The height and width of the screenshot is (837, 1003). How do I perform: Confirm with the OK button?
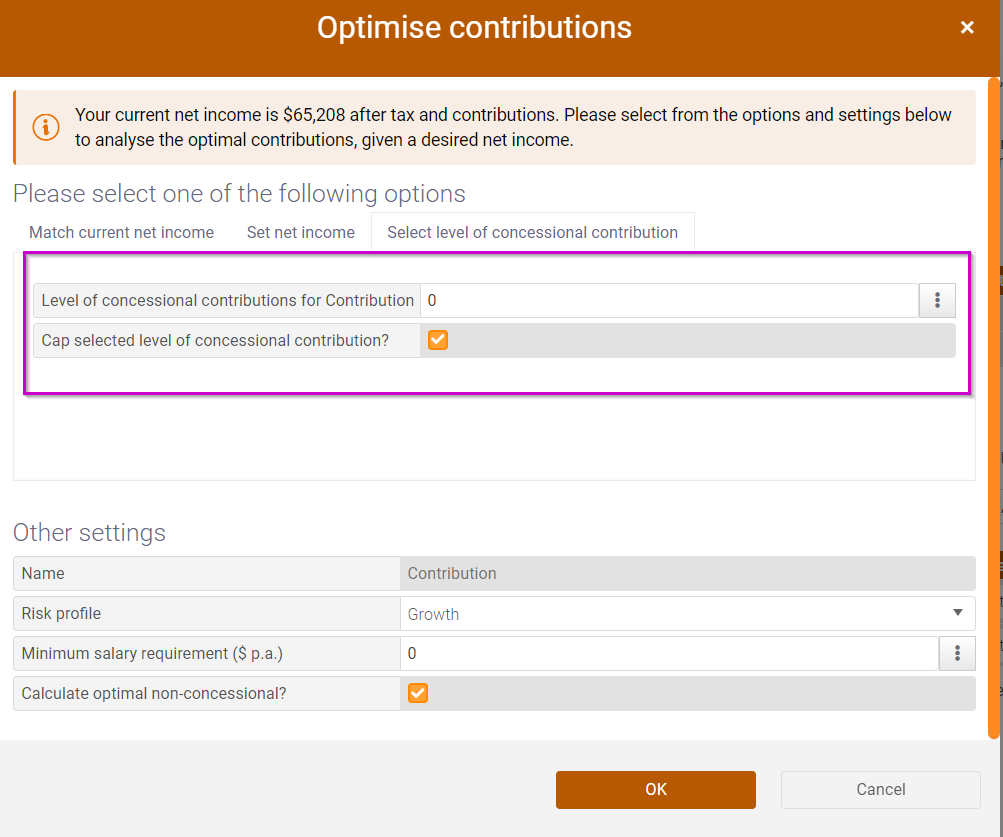655,789
